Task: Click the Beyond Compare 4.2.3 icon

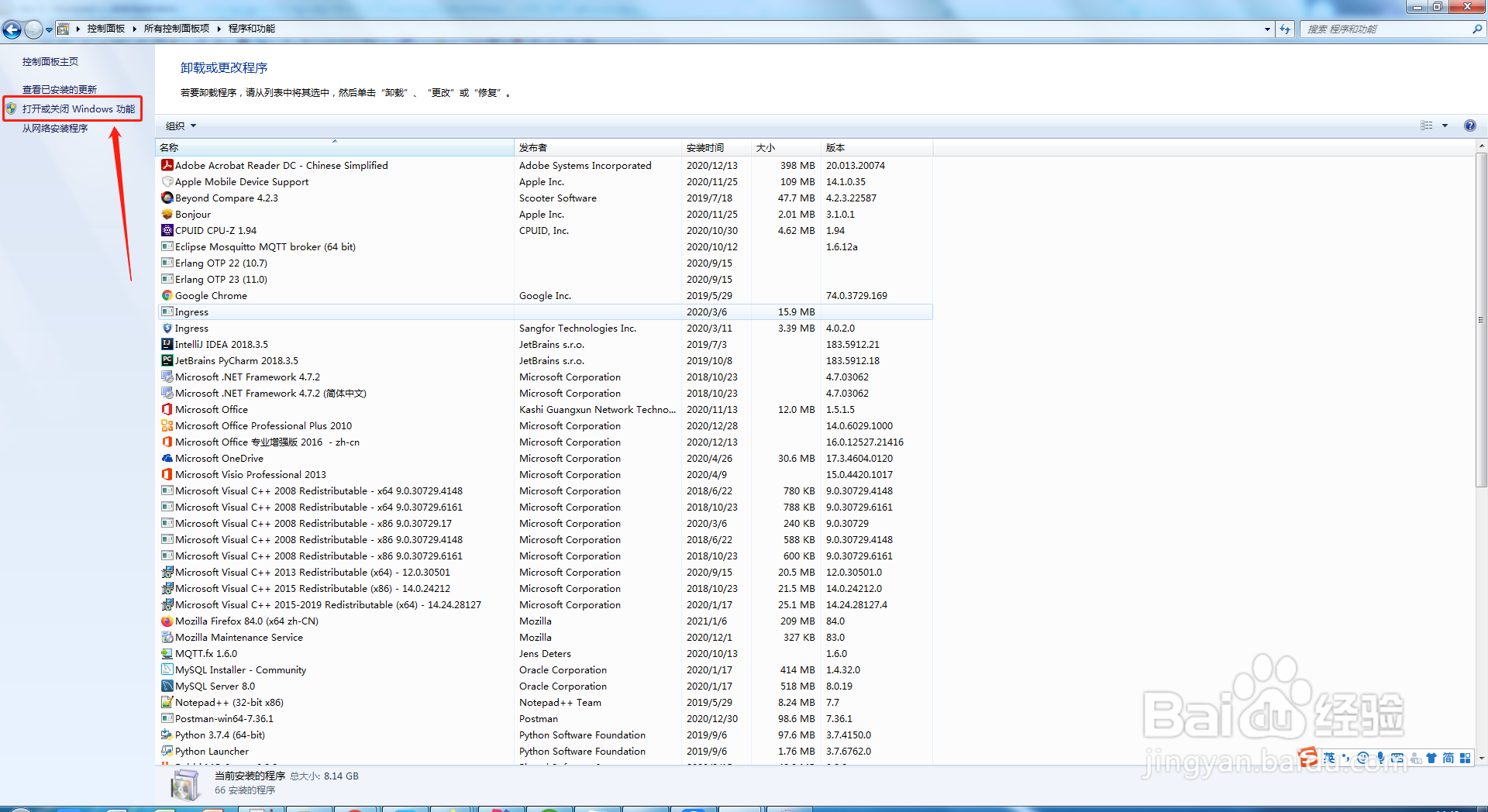Action: click(x=167, y=198)
